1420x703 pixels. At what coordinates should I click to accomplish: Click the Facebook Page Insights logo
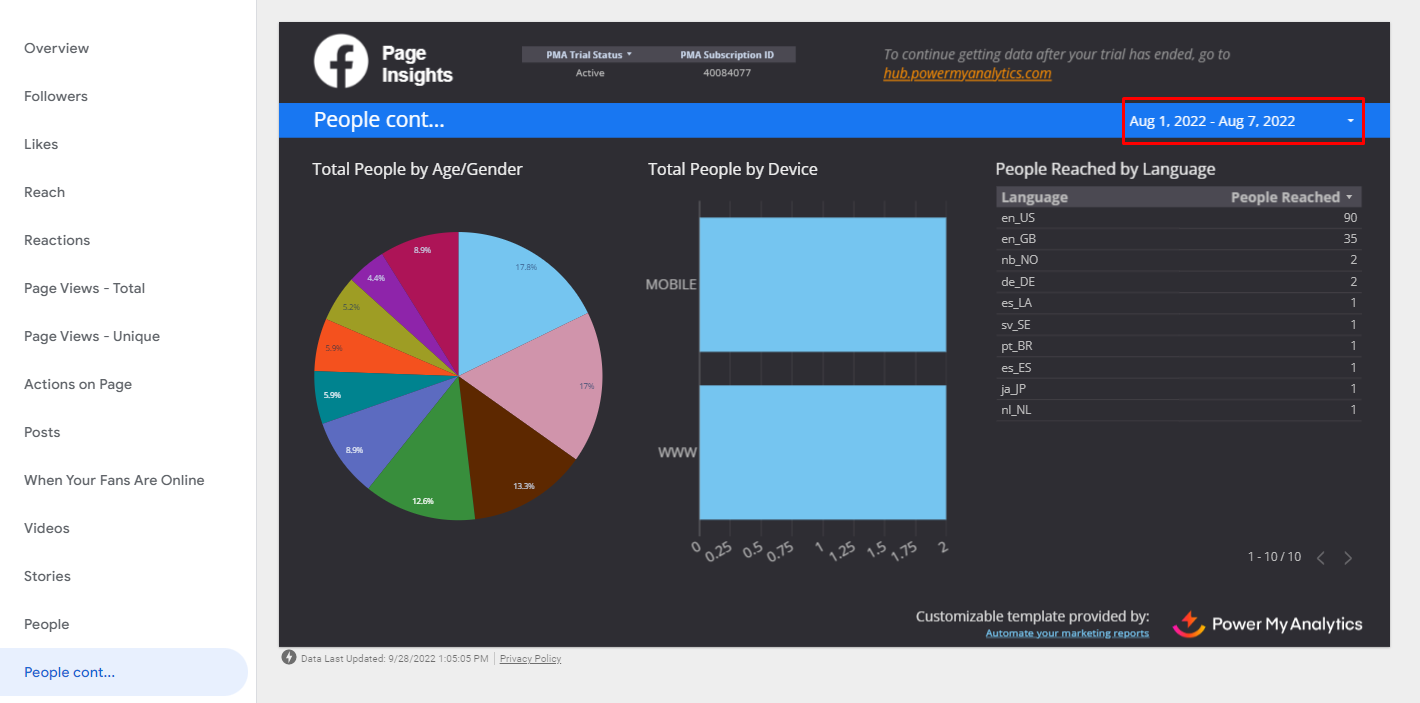point(340,61)
